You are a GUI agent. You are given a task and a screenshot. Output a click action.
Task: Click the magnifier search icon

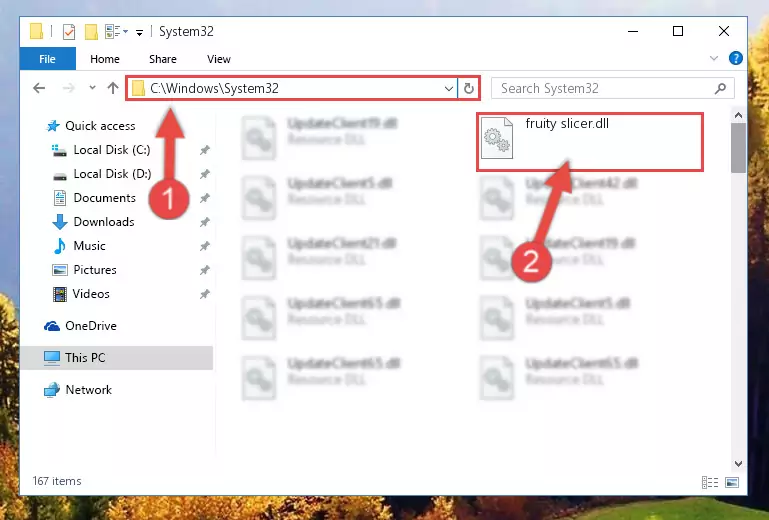pyautogui.click(x=720, y=89)
